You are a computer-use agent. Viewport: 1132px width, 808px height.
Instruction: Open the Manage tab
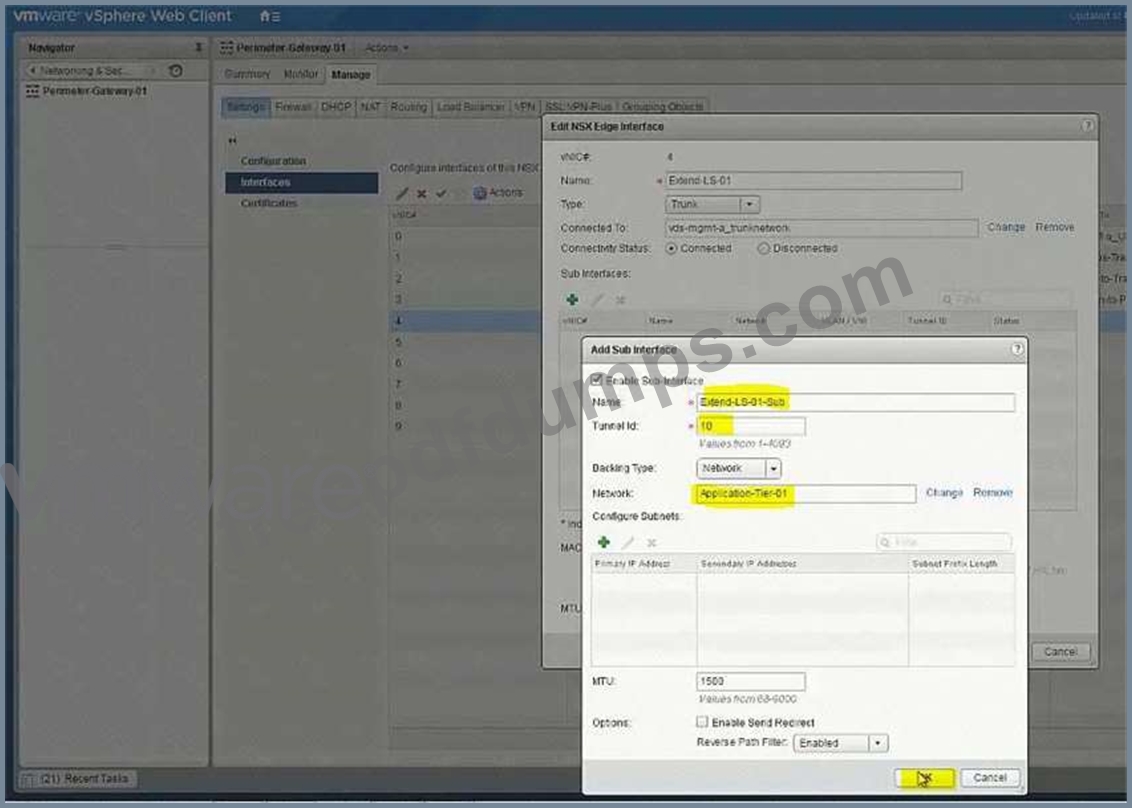[x=351, y=74]
